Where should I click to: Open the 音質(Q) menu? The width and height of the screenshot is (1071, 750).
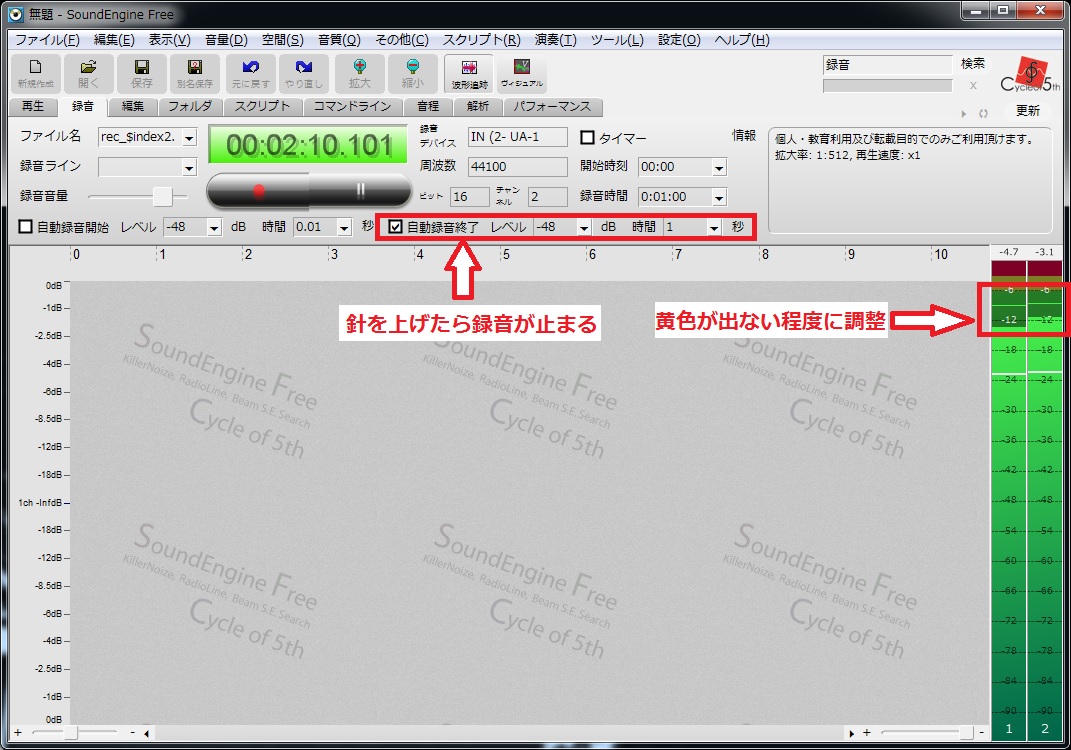click(x=339, y=40)
